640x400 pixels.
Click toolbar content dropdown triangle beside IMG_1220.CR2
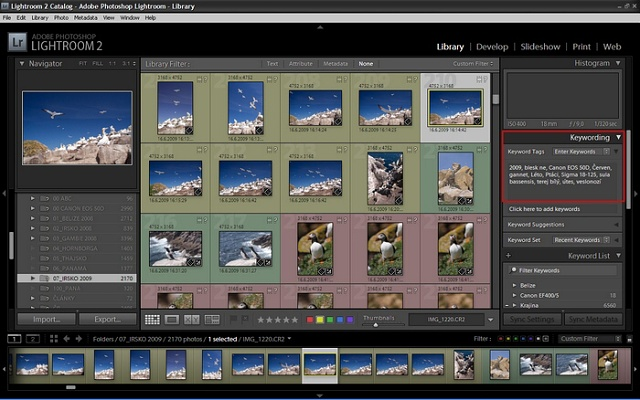491,320
